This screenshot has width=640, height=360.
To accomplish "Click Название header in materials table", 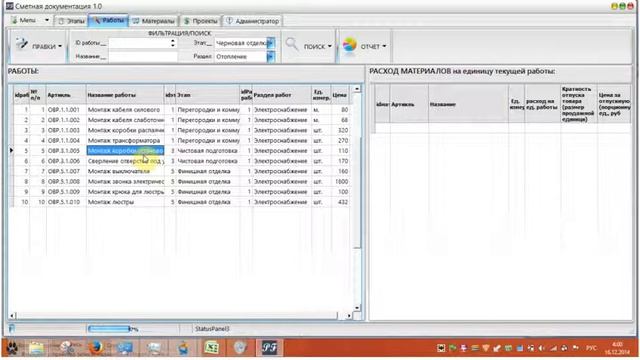I will 468,104.
